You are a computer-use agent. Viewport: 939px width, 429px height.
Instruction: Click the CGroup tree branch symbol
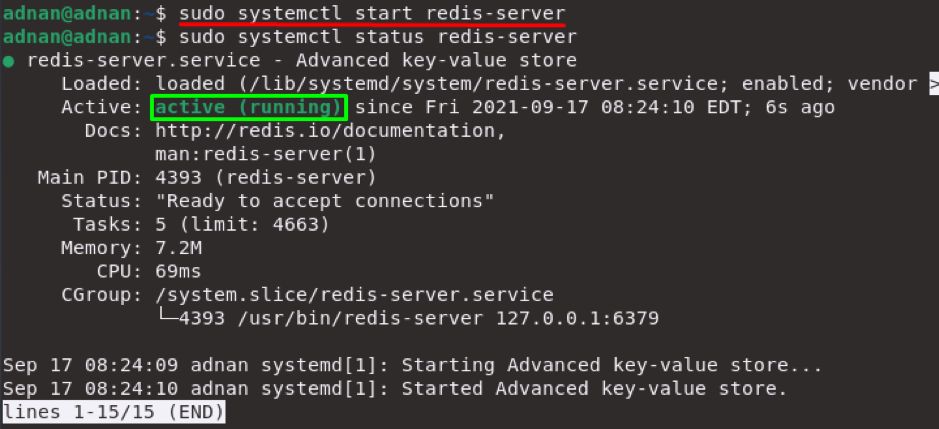(166, 318)
